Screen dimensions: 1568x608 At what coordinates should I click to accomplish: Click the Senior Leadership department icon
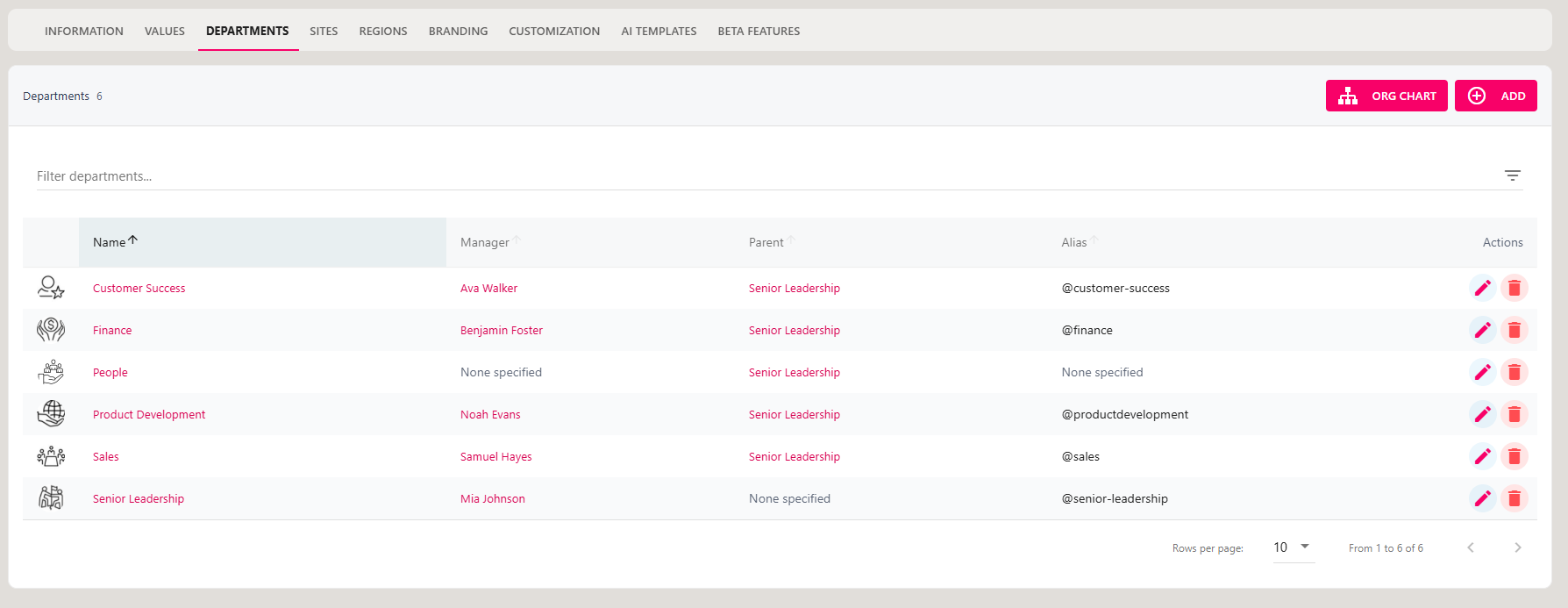point(51,498)
